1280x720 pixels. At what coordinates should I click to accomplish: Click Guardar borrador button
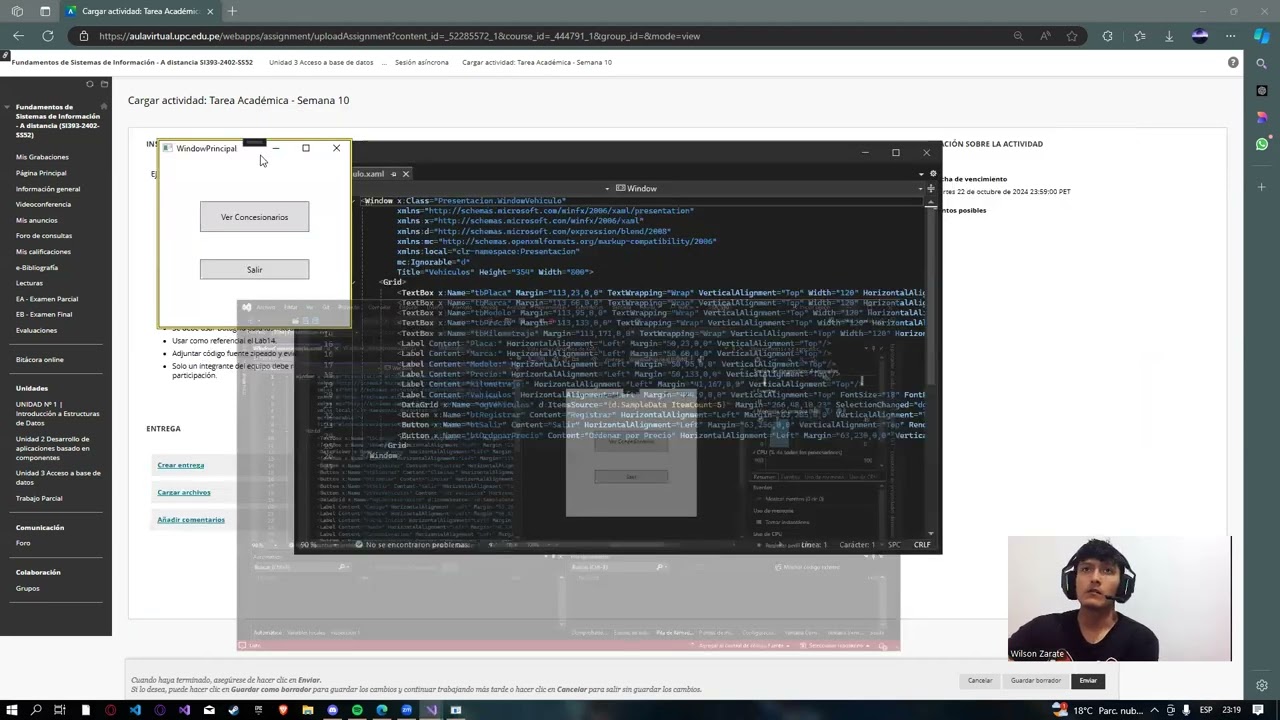click(x=1036, y=681)
